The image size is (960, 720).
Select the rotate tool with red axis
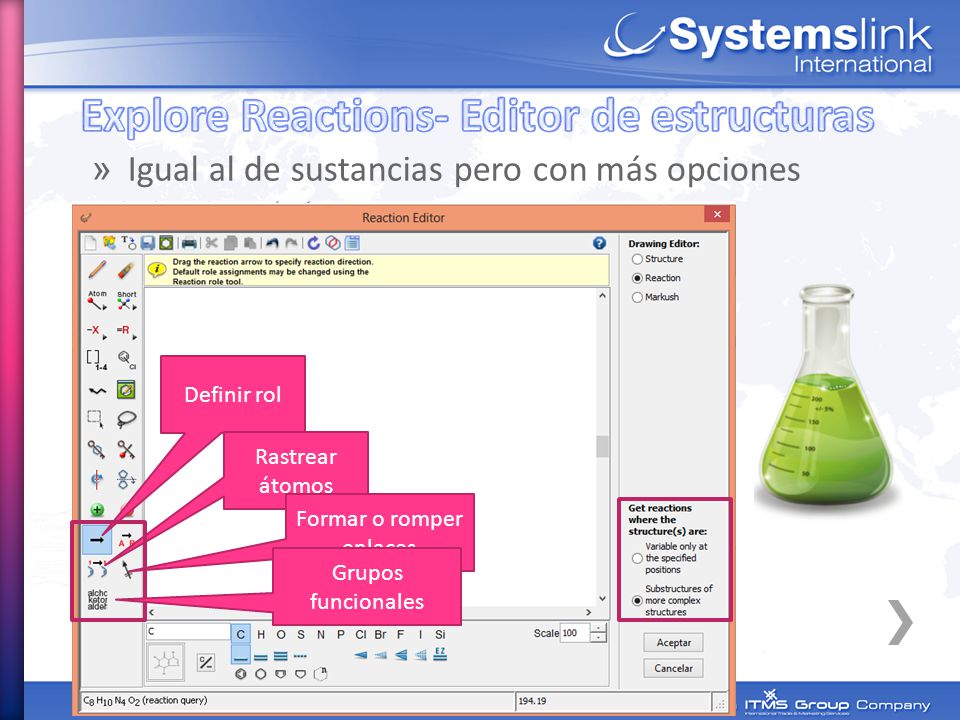pos(97,479)
